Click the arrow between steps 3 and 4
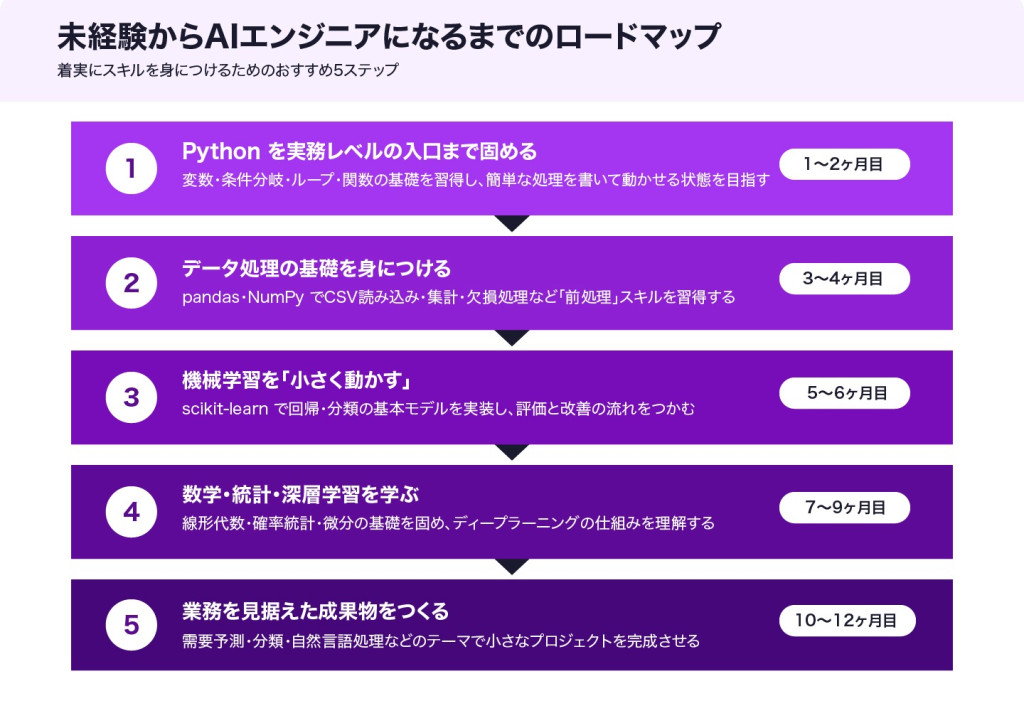 click(512, 452)
